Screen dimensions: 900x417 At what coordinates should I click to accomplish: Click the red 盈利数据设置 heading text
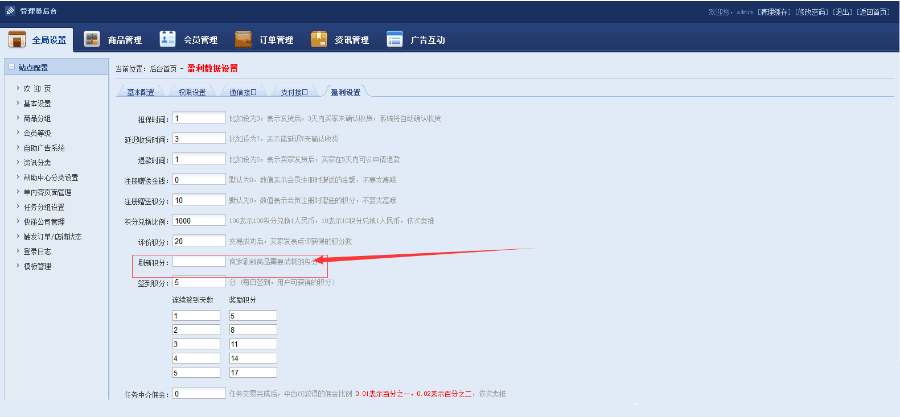tap(212, 68)
